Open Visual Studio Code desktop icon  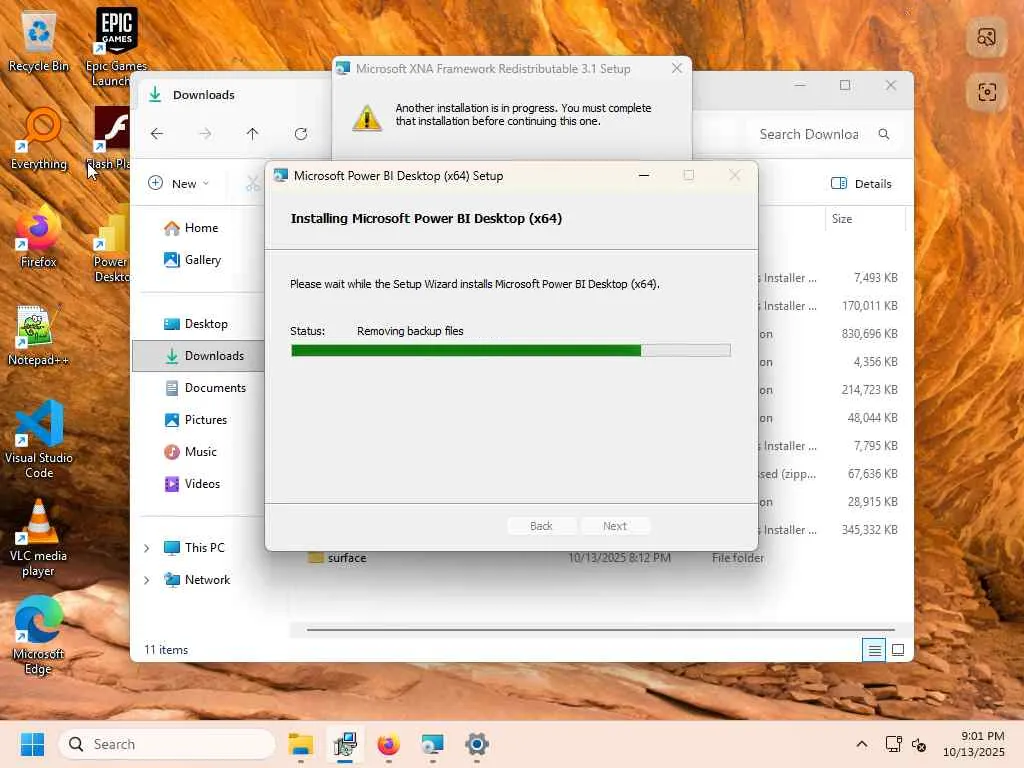tap(39, 440)
